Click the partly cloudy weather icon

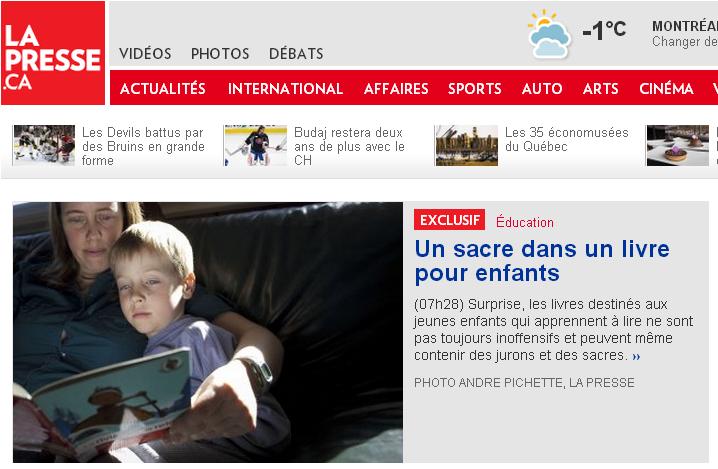click(549, 34)
